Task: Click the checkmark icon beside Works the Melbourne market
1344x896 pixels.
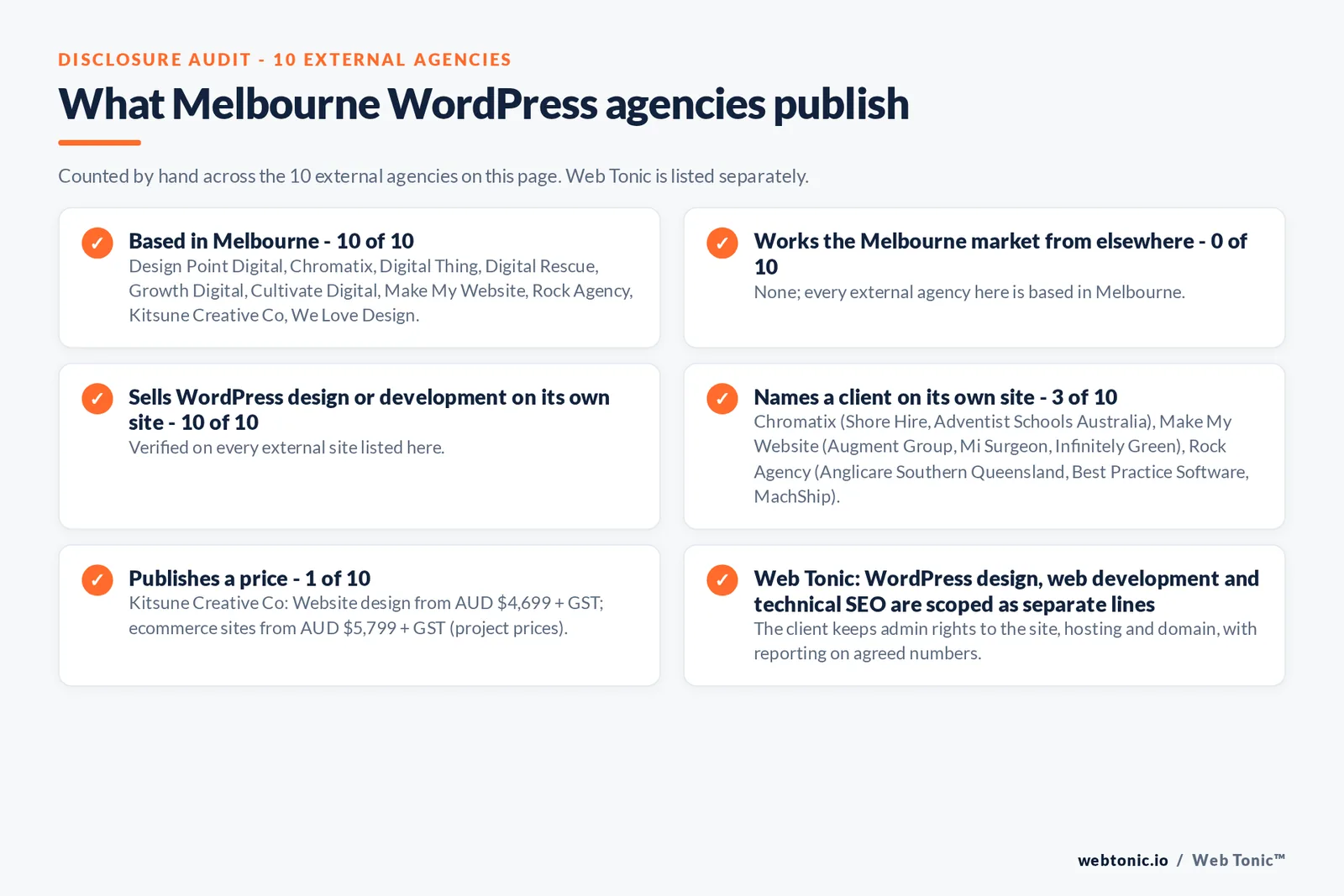Action: click(x=722, y=243)
